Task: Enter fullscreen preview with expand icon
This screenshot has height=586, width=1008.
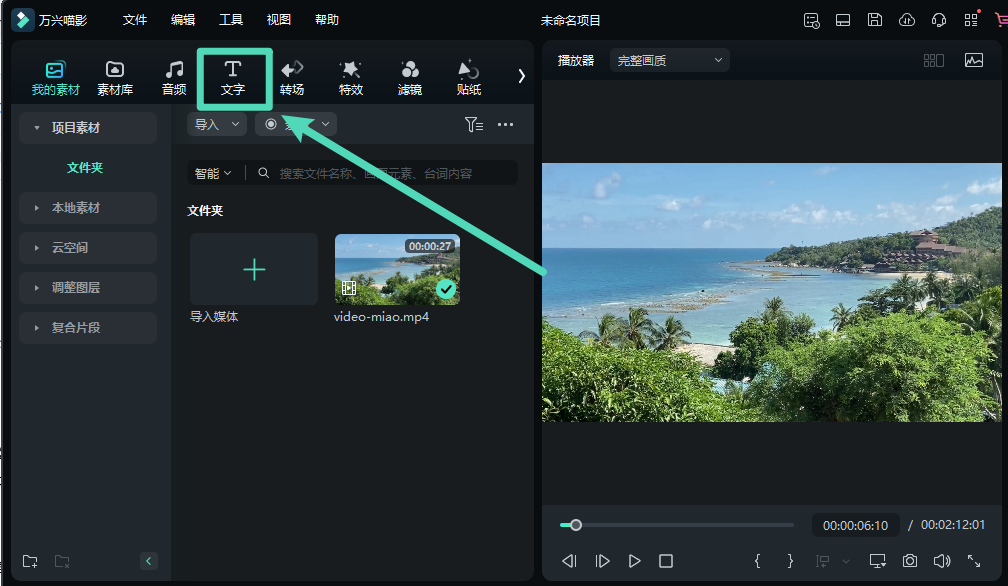Action: point(974,561)
